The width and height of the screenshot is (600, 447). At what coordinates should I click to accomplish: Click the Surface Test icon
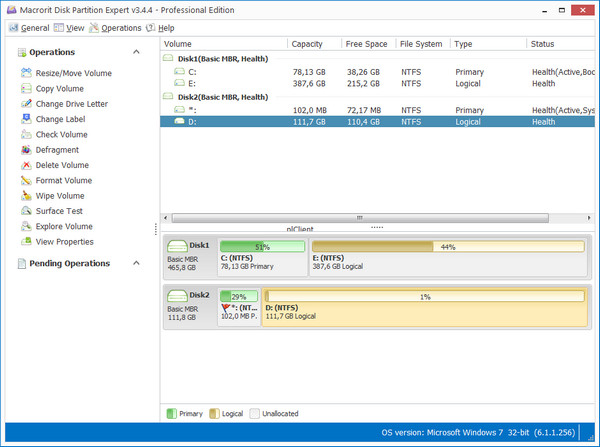pyautogui.click(x=26, y=211)
